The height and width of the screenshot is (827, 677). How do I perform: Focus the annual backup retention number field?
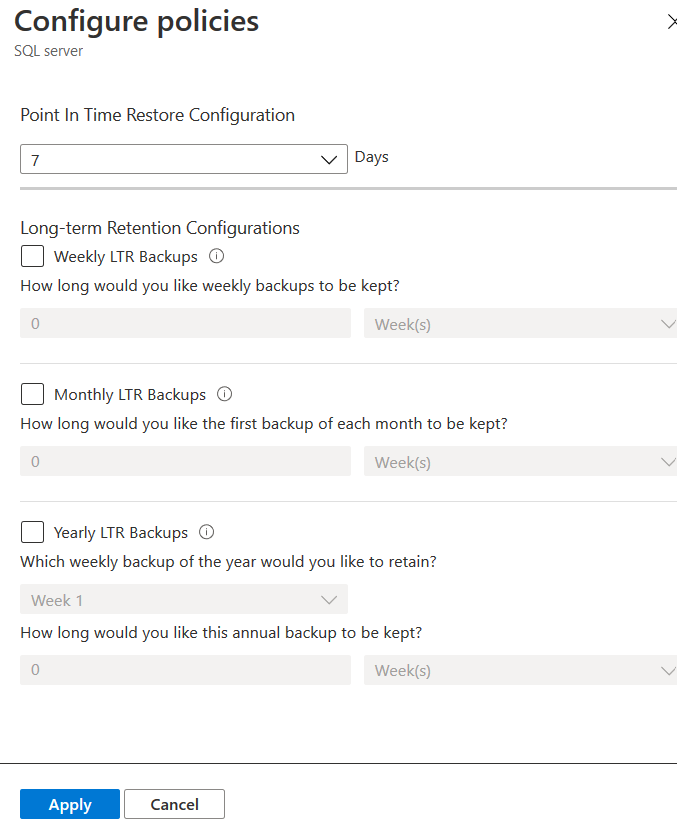point(185,670)
